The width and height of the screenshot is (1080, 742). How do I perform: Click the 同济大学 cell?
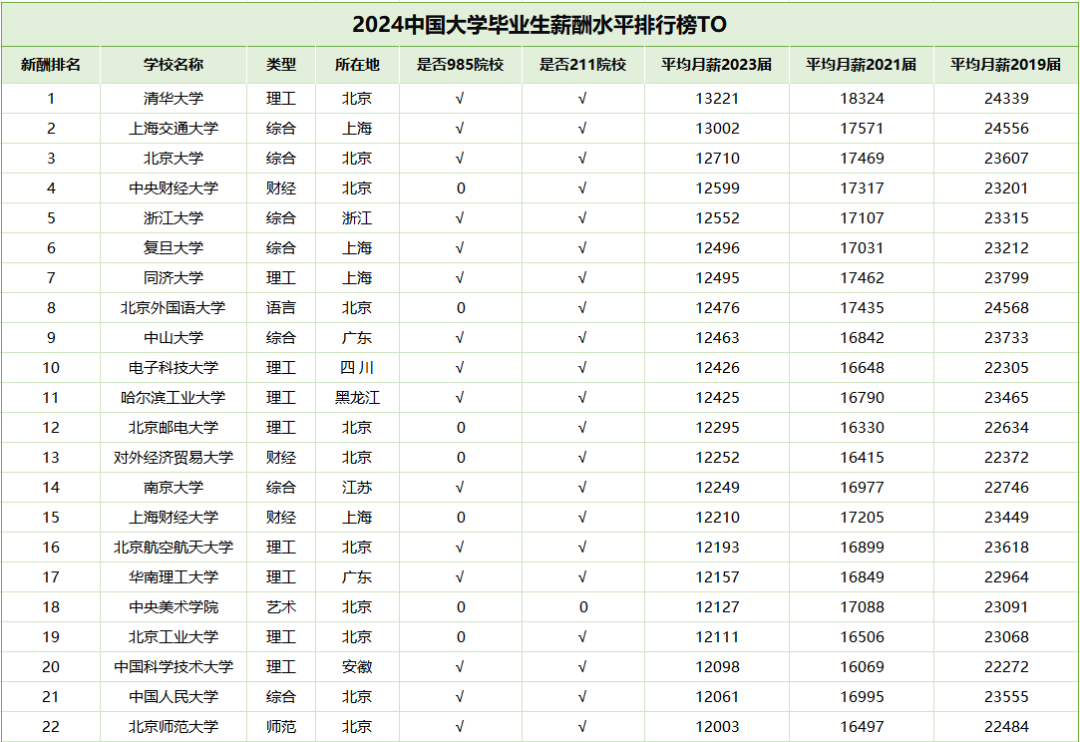[174, 278]
